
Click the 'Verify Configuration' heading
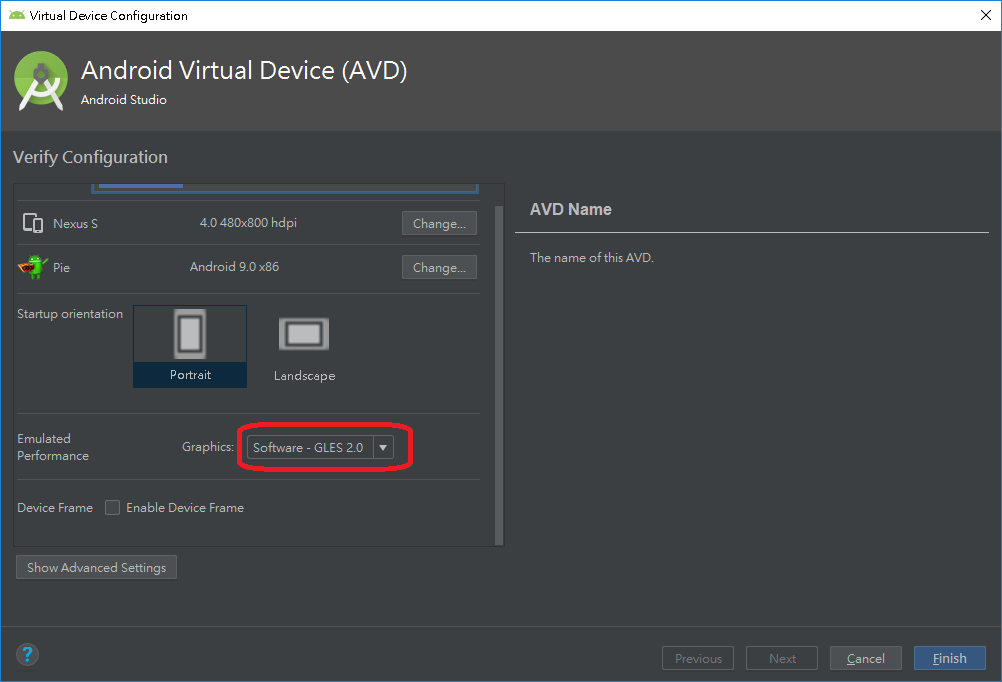pos(90,157)
